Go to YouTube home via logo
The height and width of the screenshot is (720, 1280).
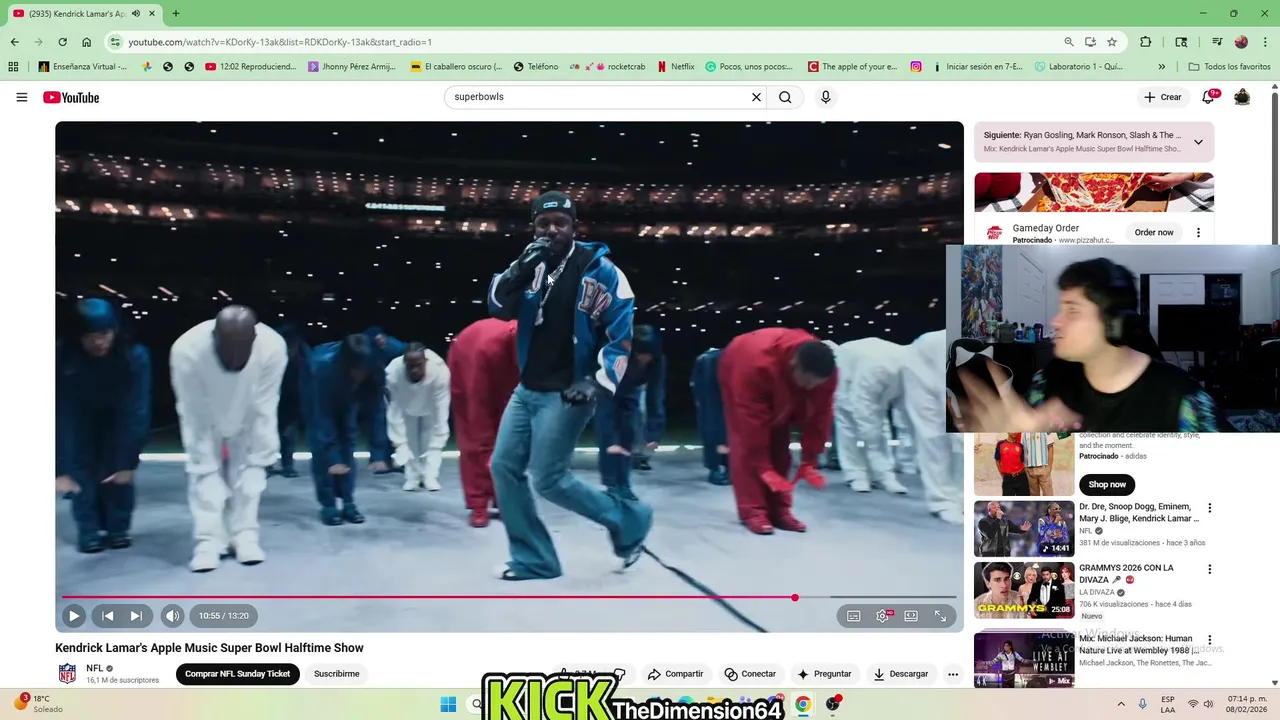[x=71, y=97]
